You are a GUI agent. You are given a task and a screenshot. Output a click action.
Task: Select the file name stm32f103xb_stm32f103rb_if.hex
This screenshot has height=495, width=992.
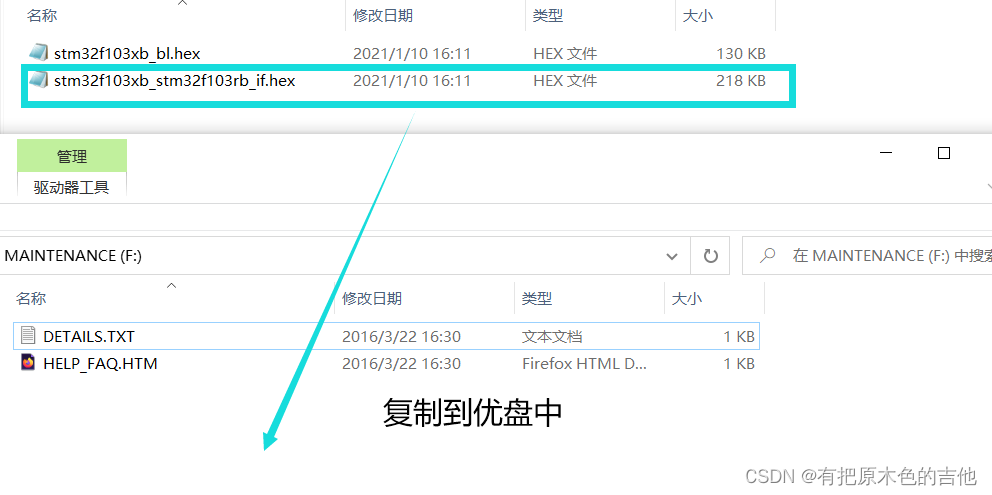click(x=175, y=80)
